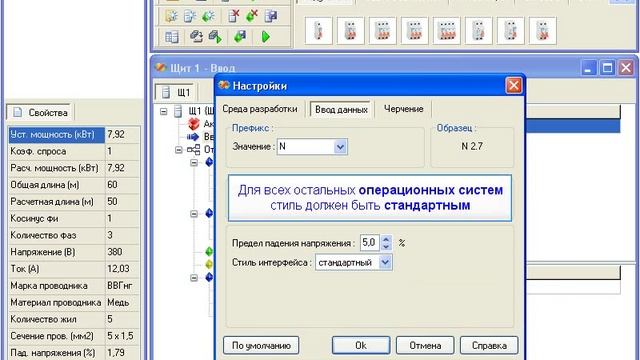Screen dimensions: 640x360
Task: Click the table grid icon in toolbar
Action: (171, 37)
